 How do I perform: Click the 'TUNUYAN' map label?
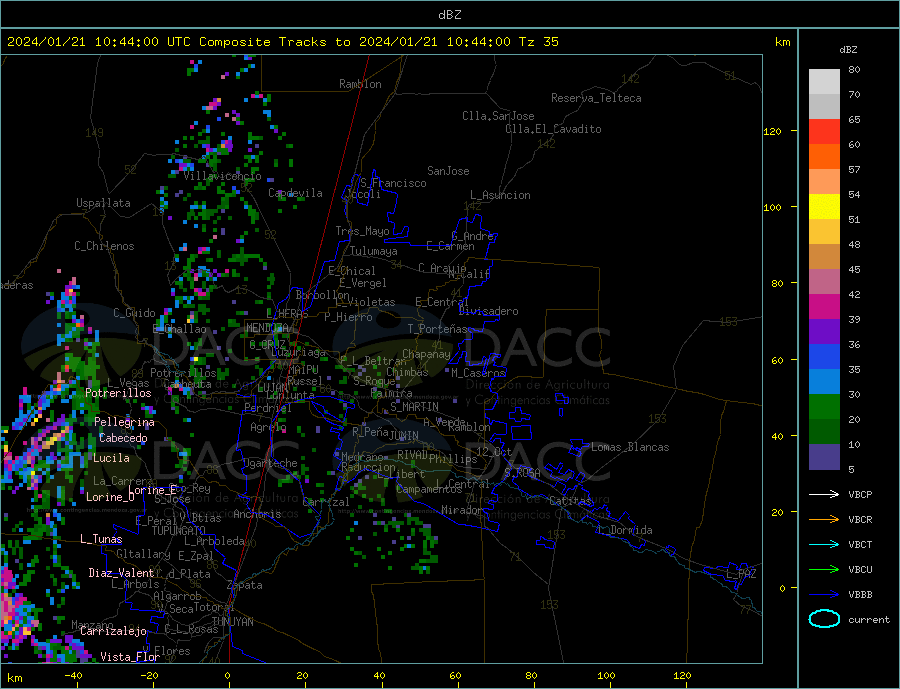click(232, 622)
